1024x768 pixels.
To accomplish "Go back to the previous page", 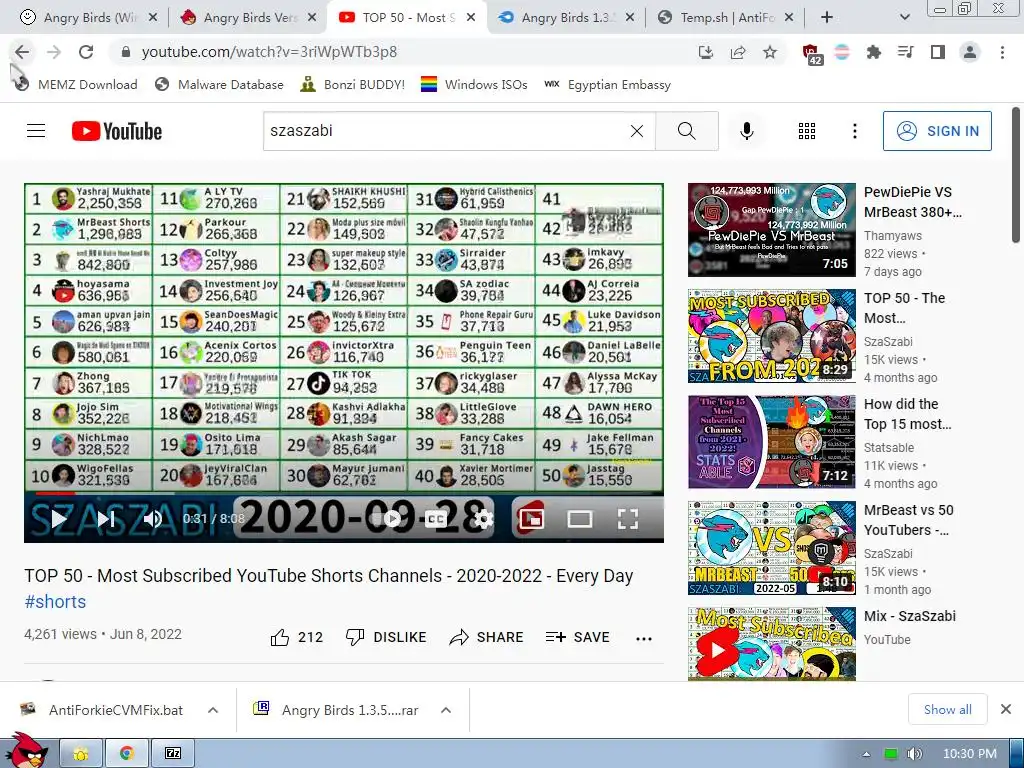I will pos(22,52).
